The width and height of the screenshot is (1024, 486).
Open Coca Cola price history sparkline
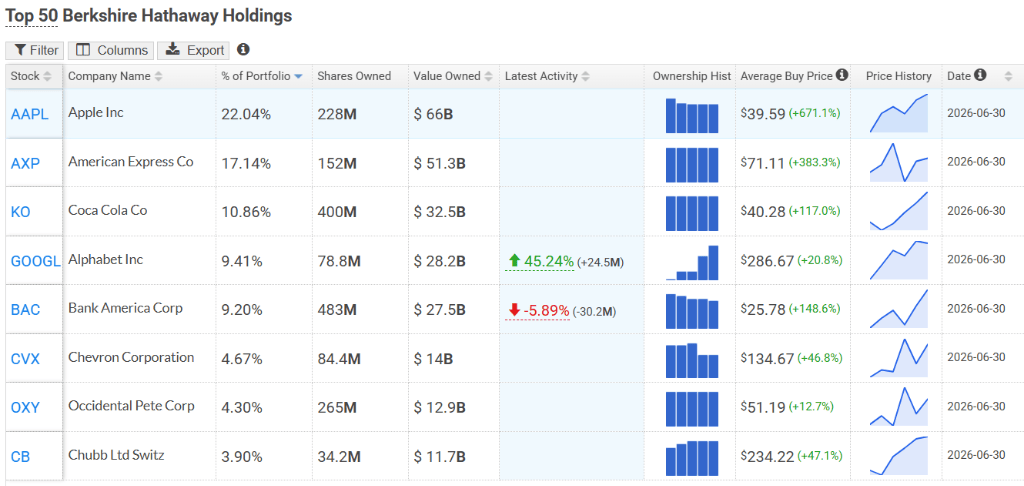click(x=899, y=212)
